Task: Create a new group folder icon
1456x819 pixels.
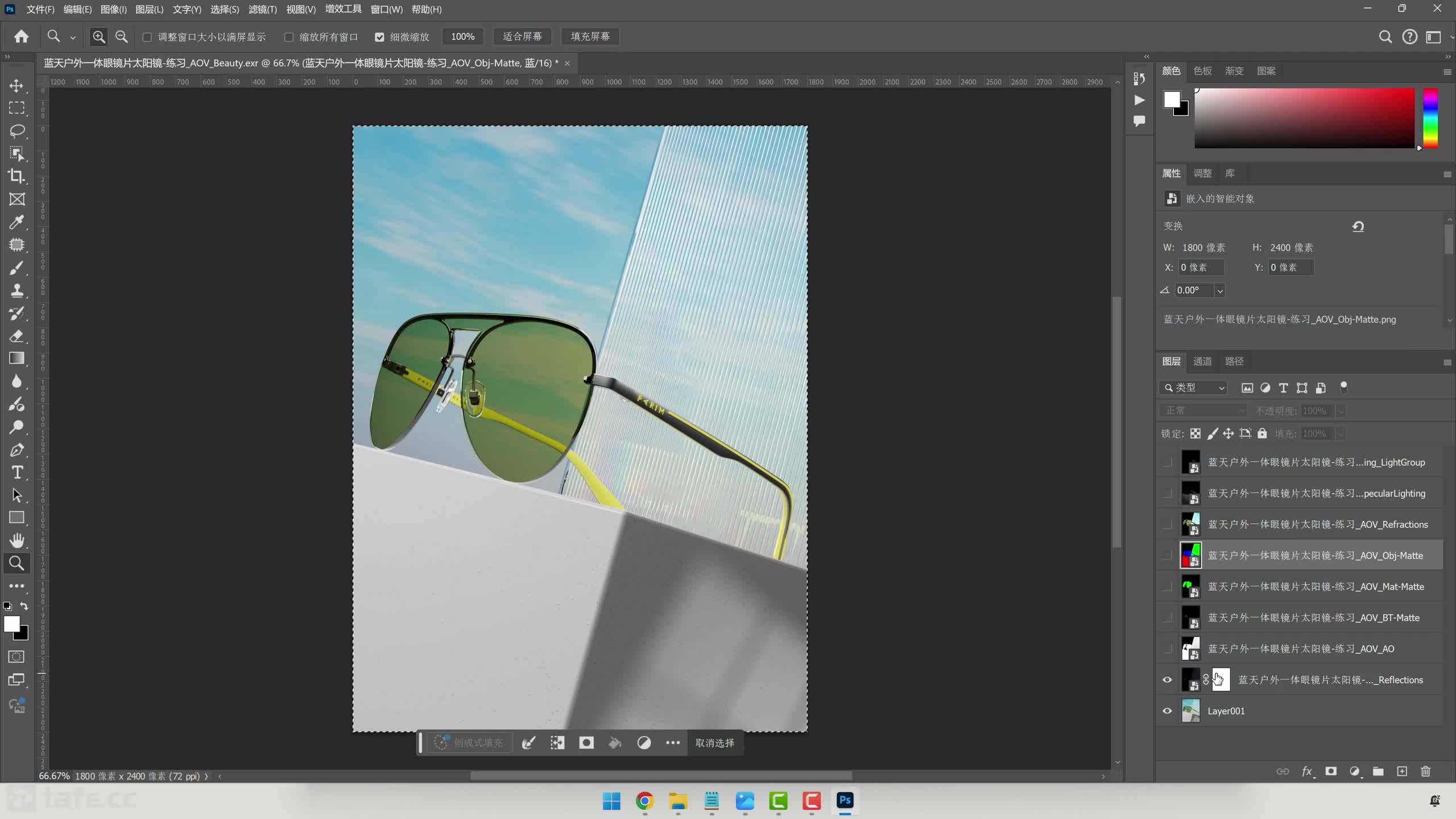Action: coord(1378,771)
